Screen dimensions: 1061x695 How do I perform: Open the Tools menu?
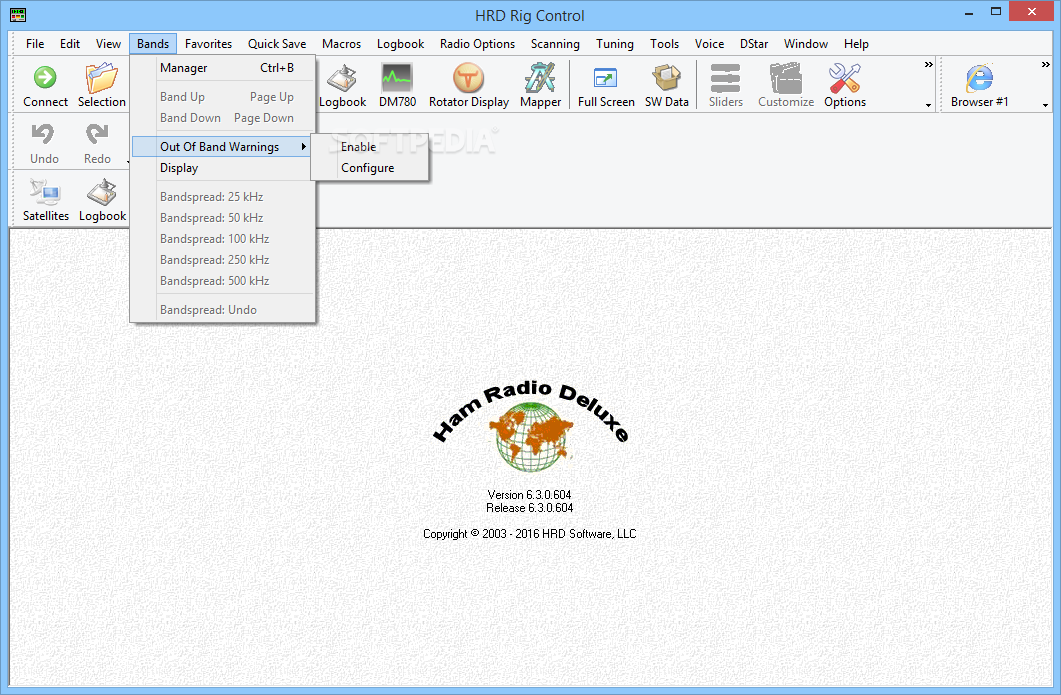click(664, 43)
